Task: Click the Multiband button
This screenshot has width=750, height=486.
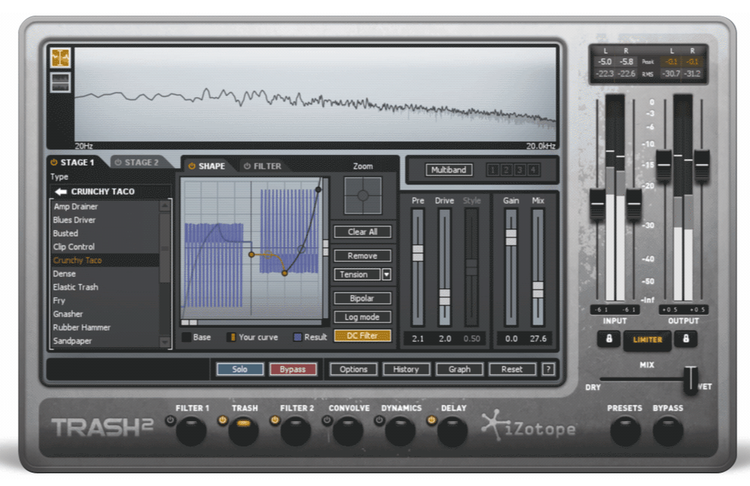Action: (x=448, y=170)
